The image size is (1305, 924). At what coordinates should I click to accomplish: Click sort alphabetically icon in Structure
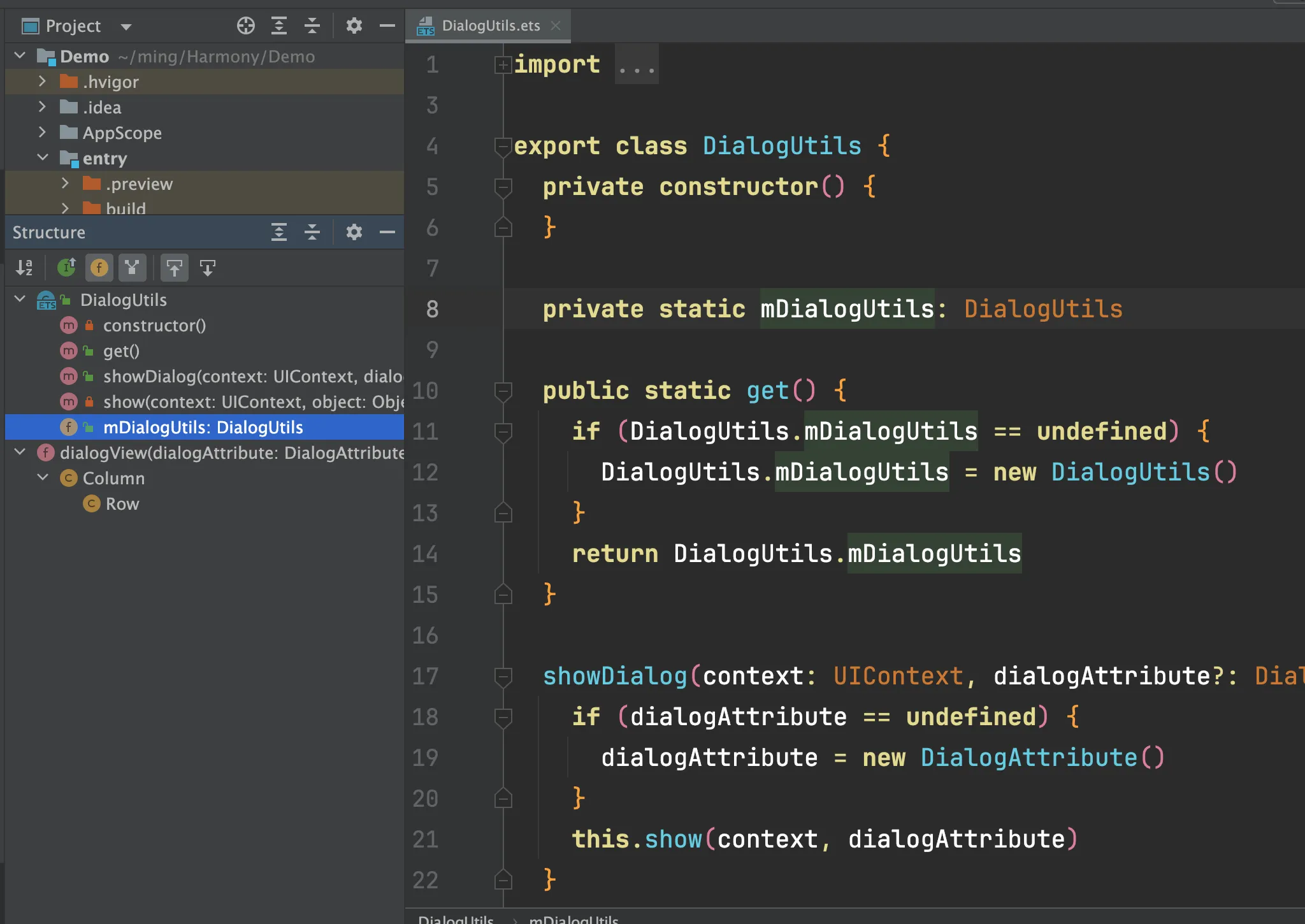(x=24, y=268)
